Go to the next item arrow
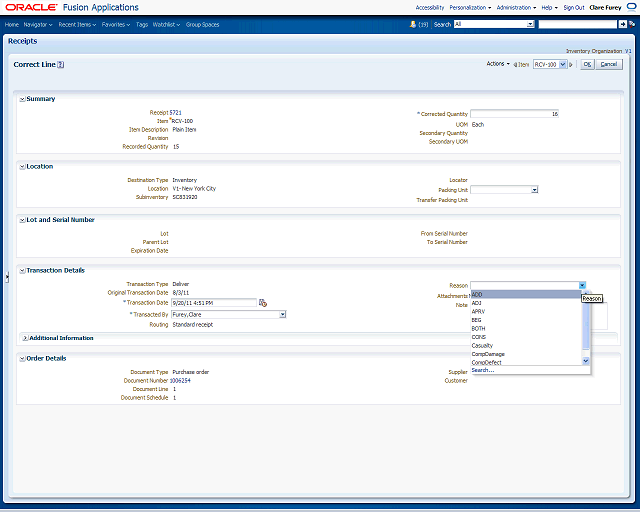This screenshot has width=640, height=512. (573, 64)
